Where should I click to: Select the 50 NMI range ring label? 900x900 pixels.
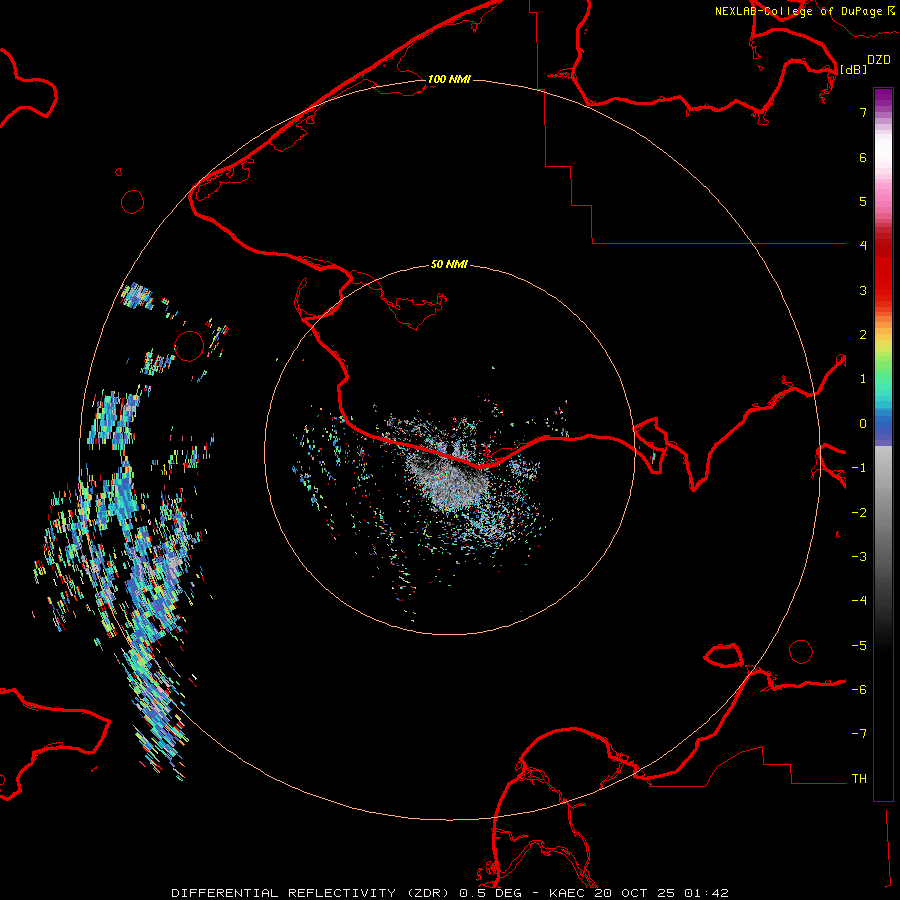coord(449,264)
